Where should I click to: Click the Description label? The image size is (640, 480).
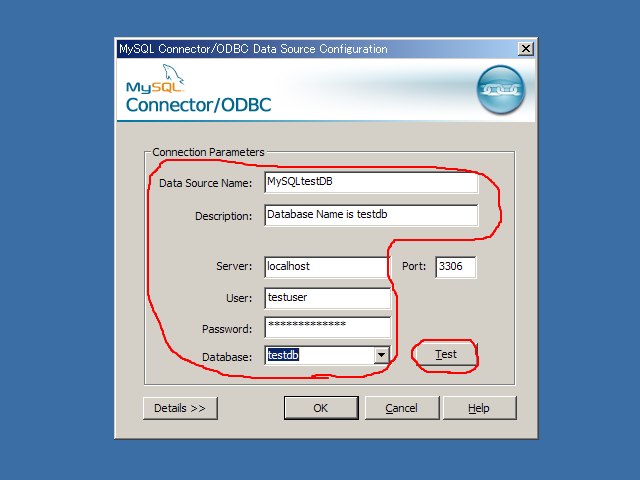(223, 216)
